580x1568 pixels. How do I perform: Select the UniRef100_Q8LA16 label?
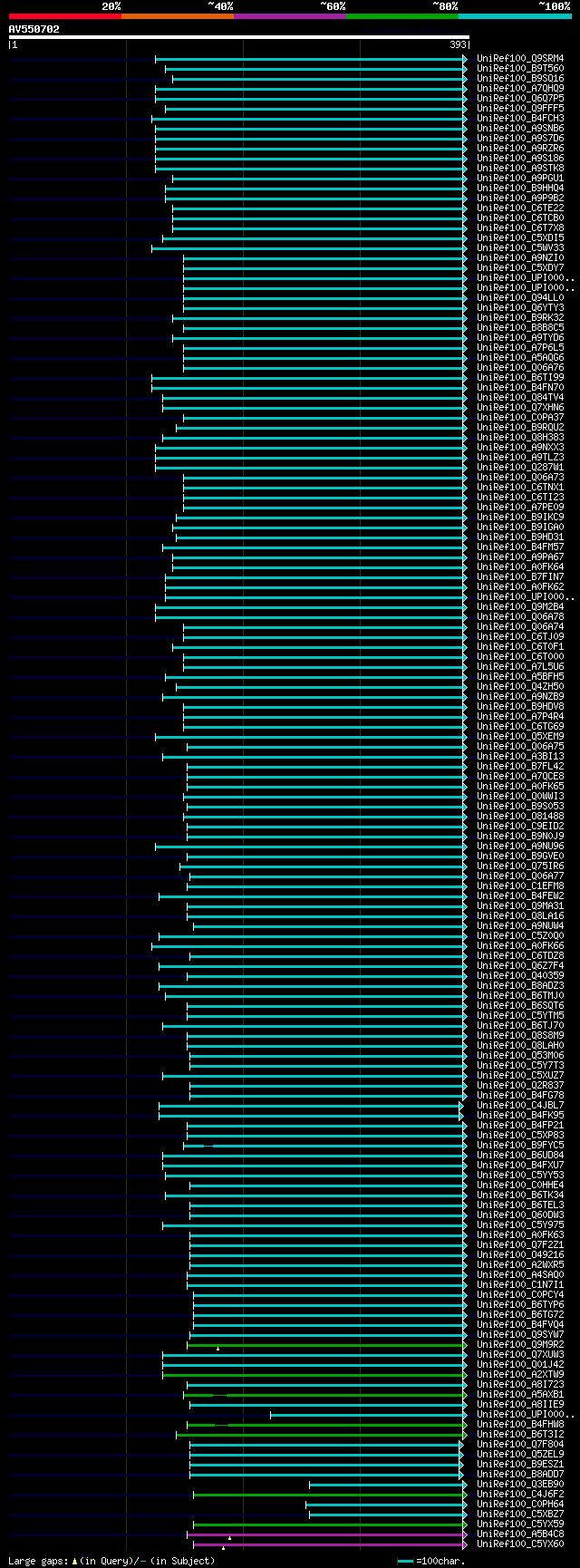520,916
